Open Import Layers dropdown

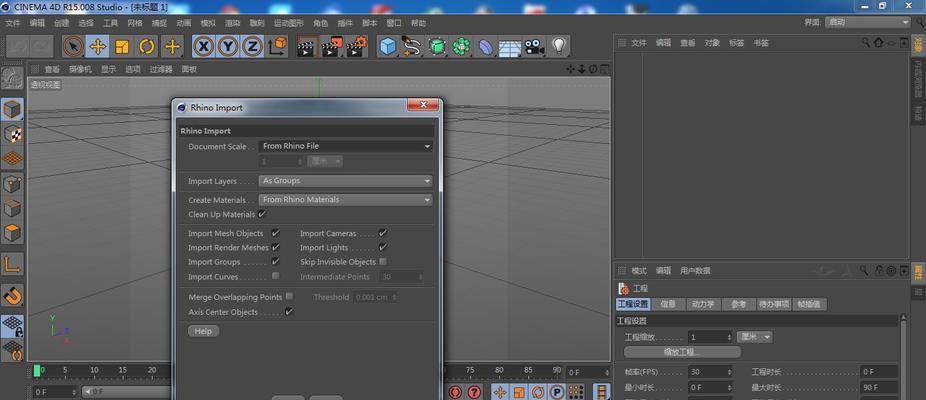[345, 181]
